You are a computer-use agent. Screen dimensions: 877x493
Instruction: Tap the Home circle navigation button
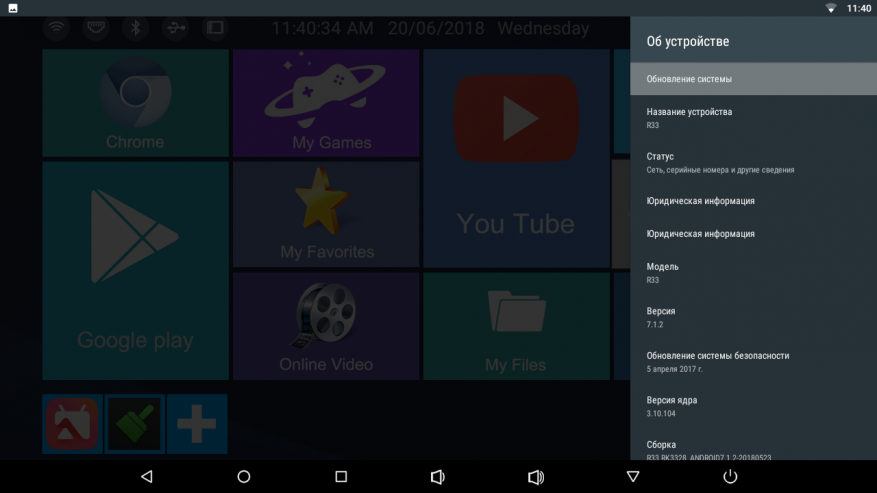pyautogui.click(x=244, y=477)
